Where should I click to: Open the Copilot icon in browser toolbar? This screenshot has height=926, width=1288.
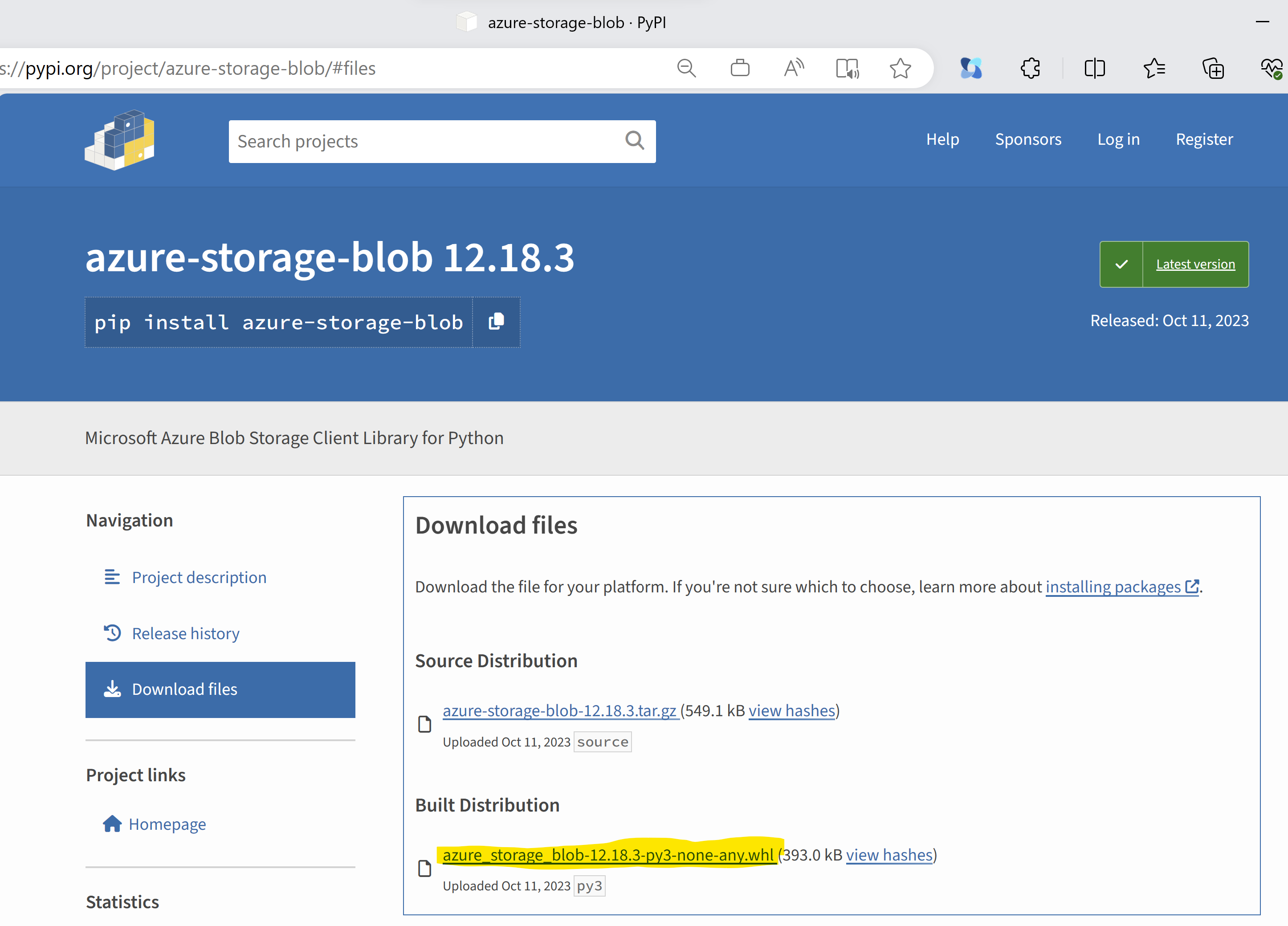point(971,68)
